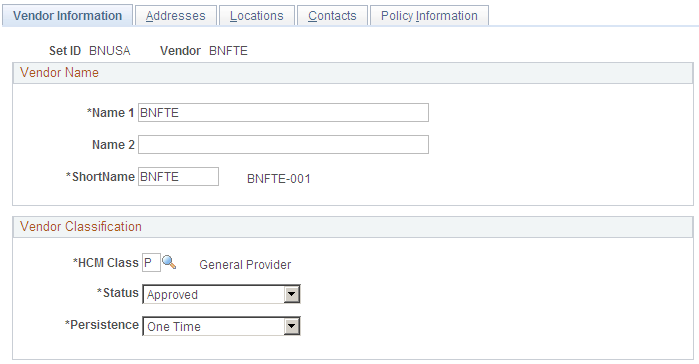Open the Locations tab

(x=257, y=16)
